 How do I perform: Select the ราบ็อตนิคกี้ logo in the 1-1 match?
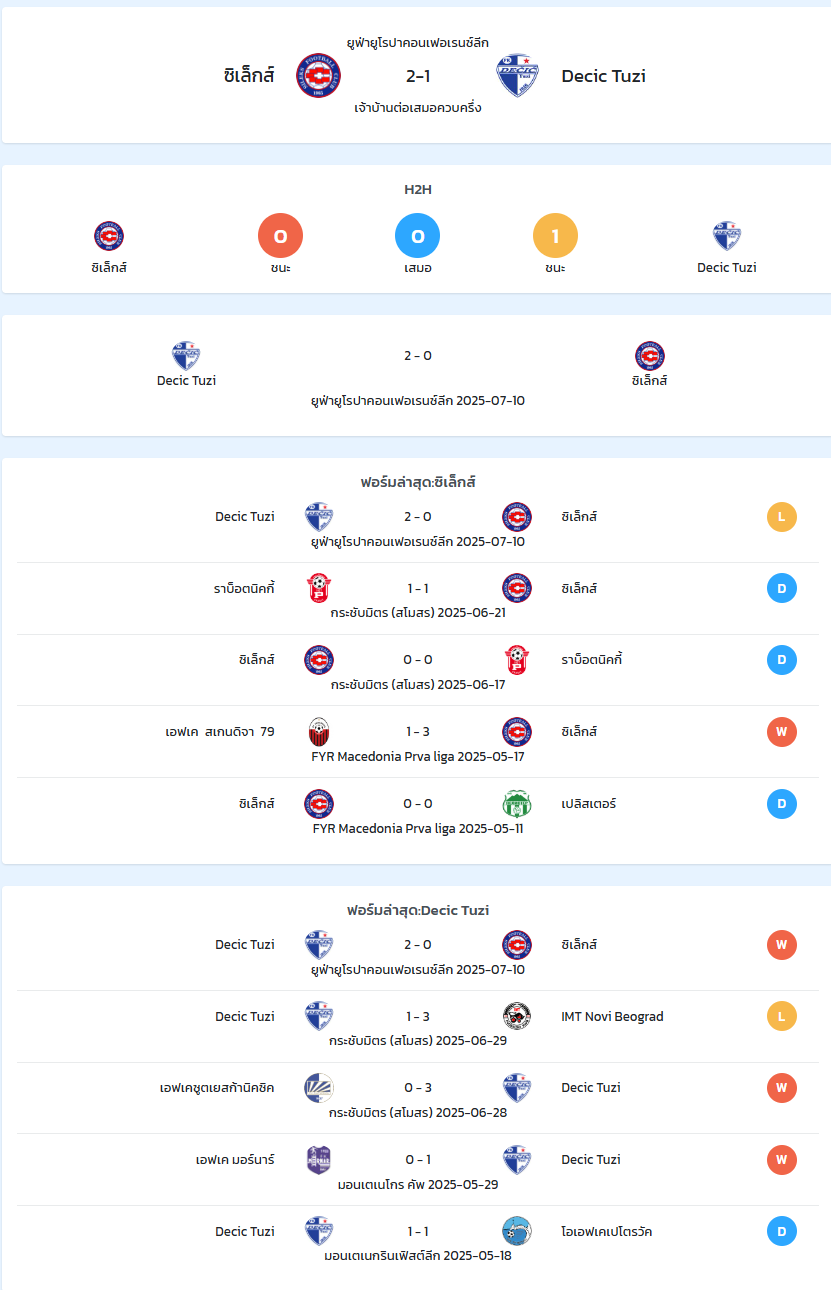point(319,588)
